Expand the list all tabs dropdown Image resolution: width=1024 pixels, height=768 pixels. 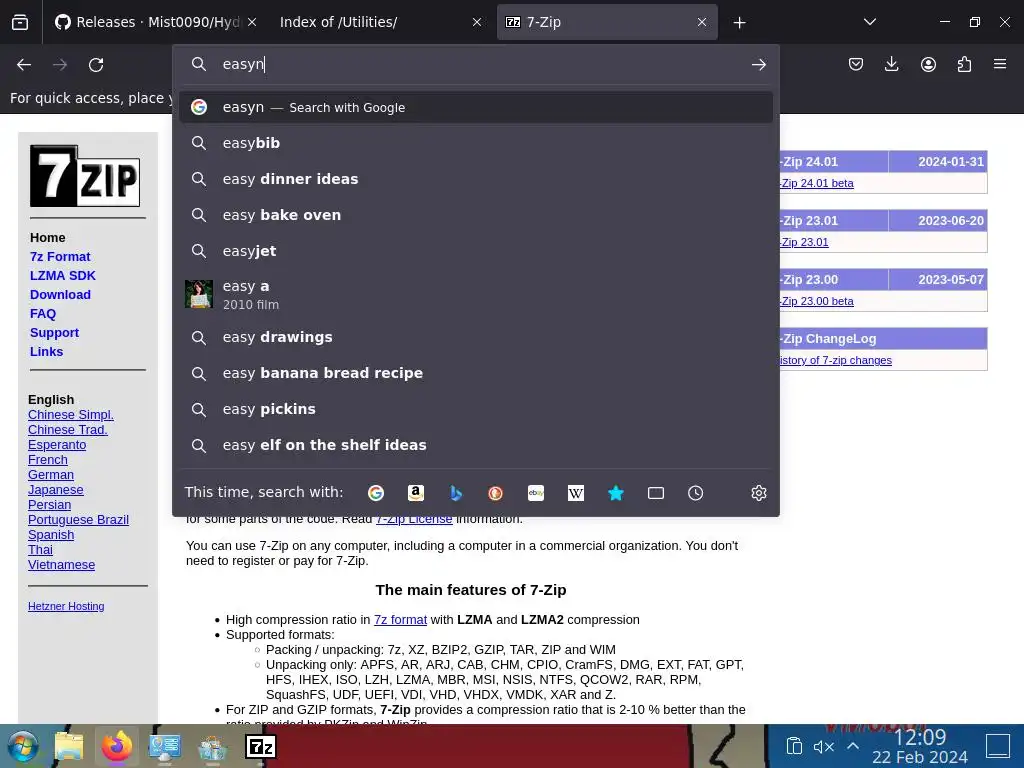[870, 22]
